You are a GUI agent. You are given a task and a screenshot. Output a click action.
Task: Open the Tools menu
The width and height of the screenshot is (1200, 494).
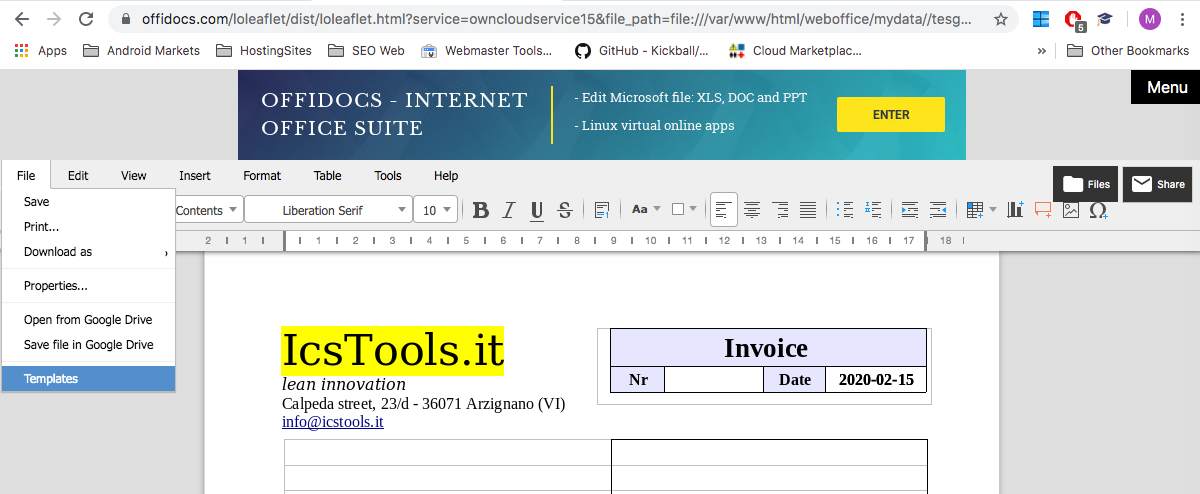pos(388,175)
